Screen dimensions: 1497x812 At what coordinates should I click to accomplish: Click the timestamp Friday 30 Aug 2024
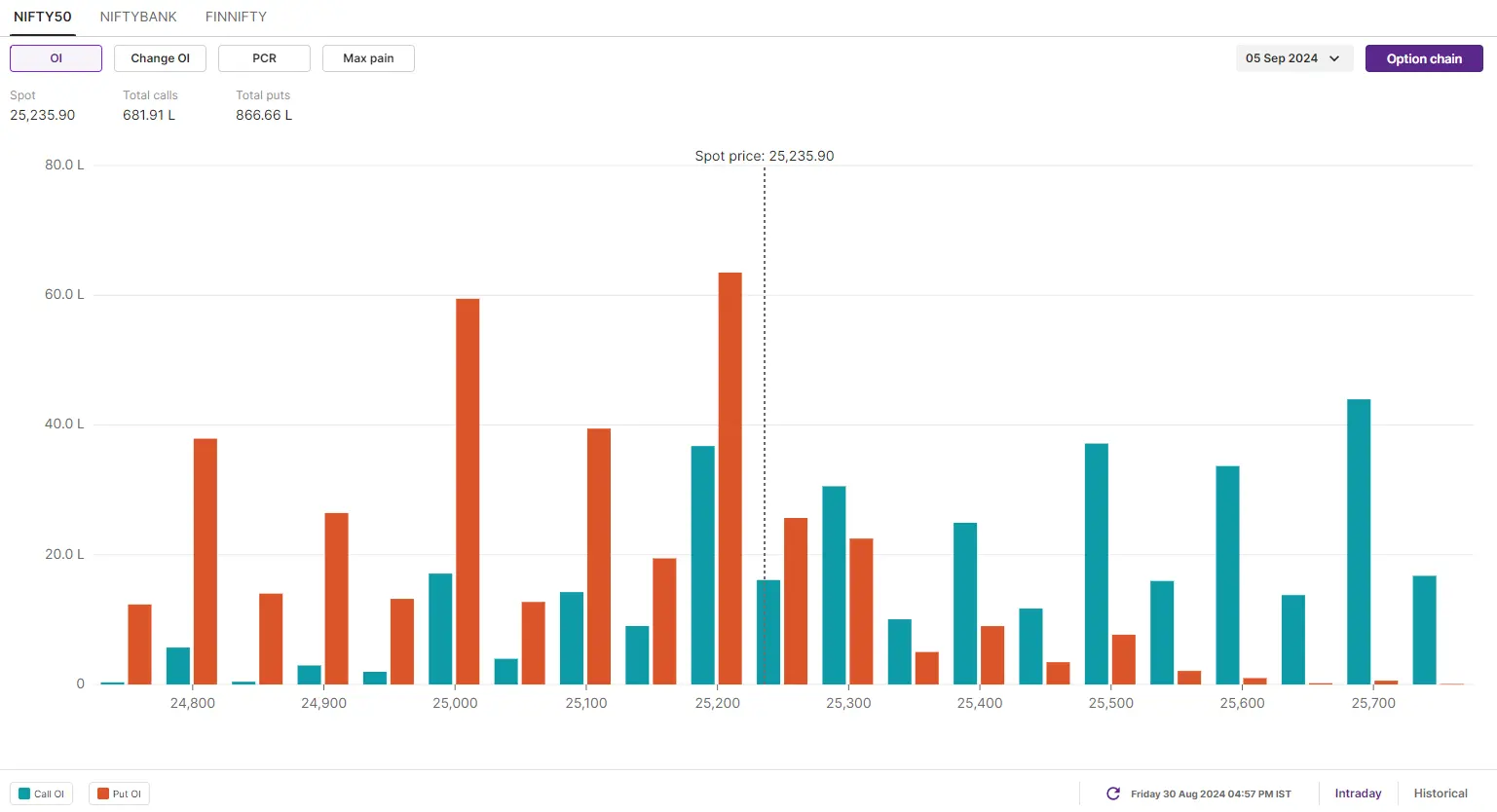click(1211, 794)
